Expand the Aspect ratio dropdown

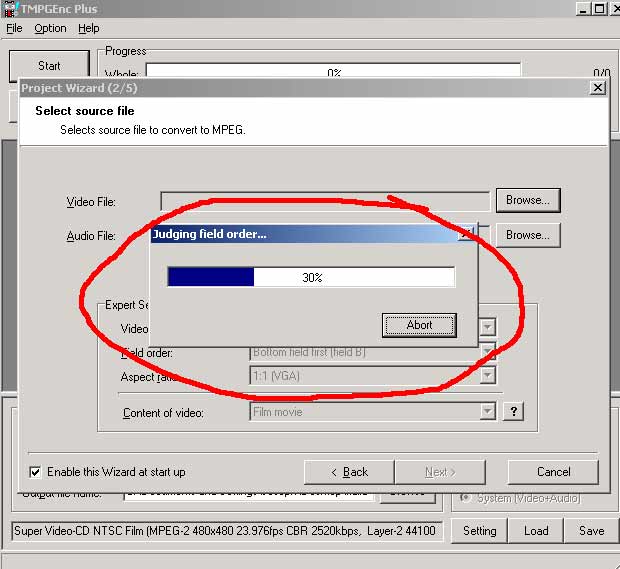pyautogui.click(x=488, y=375)
